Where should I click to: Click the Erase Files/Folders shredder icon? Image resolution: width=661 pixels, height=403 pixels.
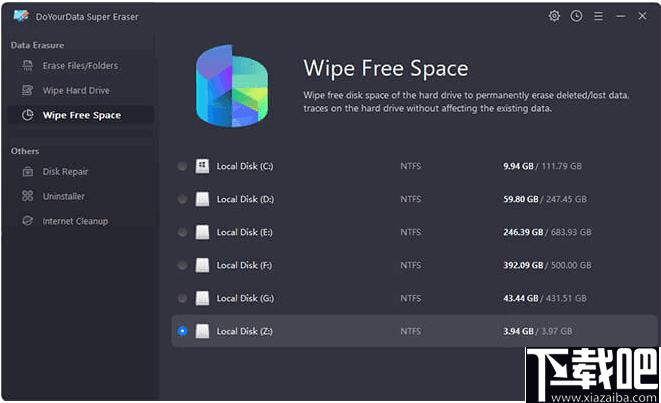pyautogui.click(x=27, y=65)
